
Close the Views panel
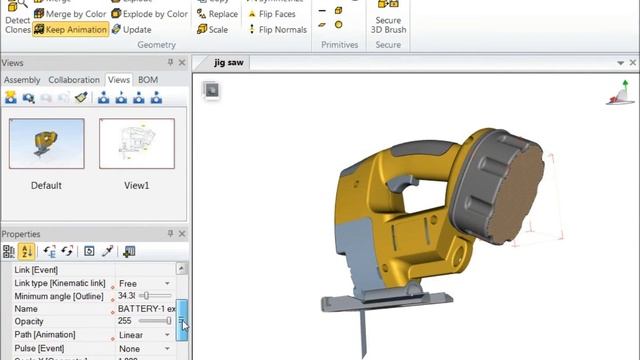(182, 62)
